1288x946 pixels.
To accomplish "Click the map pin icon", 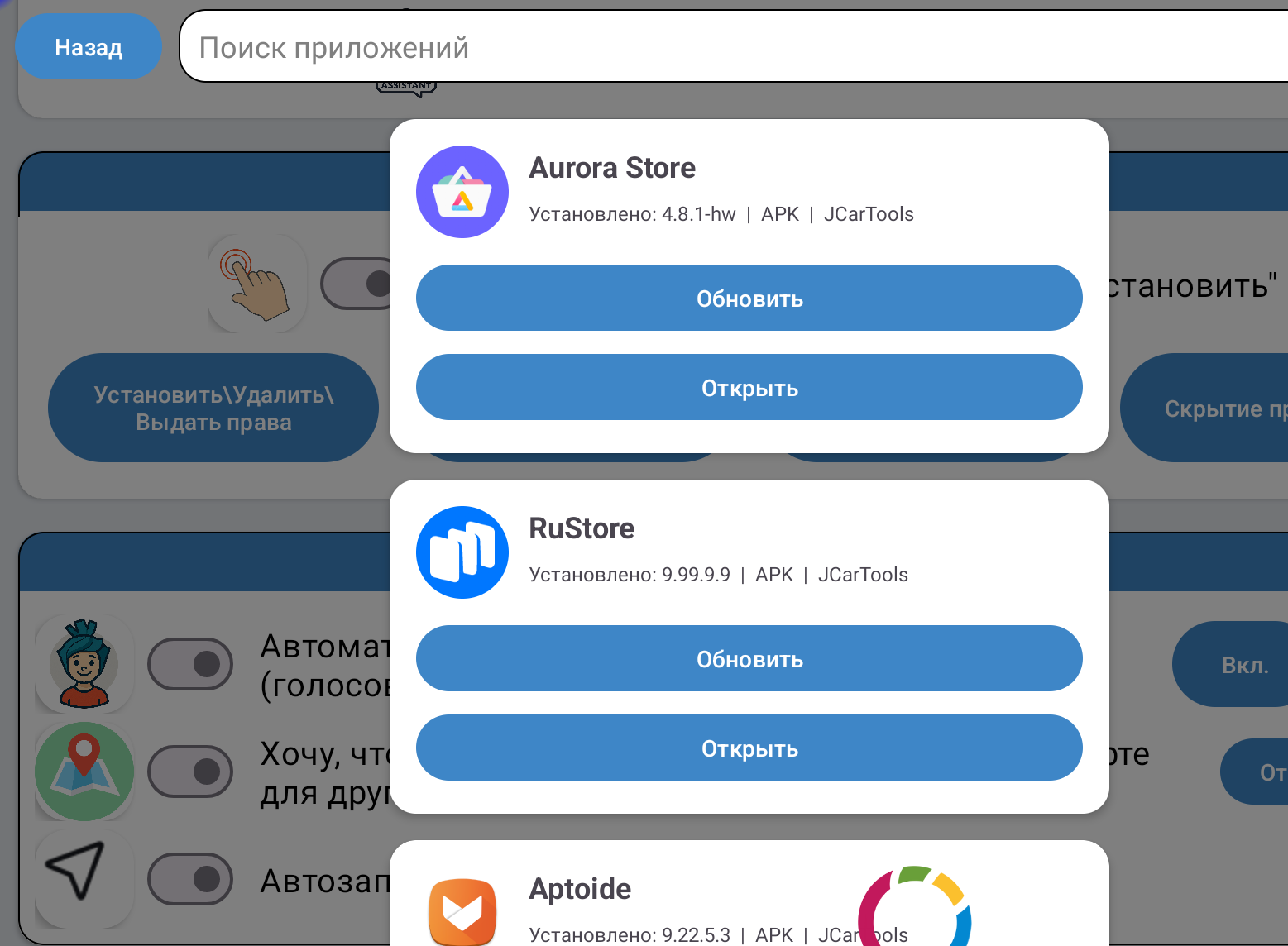I will 84,772.
